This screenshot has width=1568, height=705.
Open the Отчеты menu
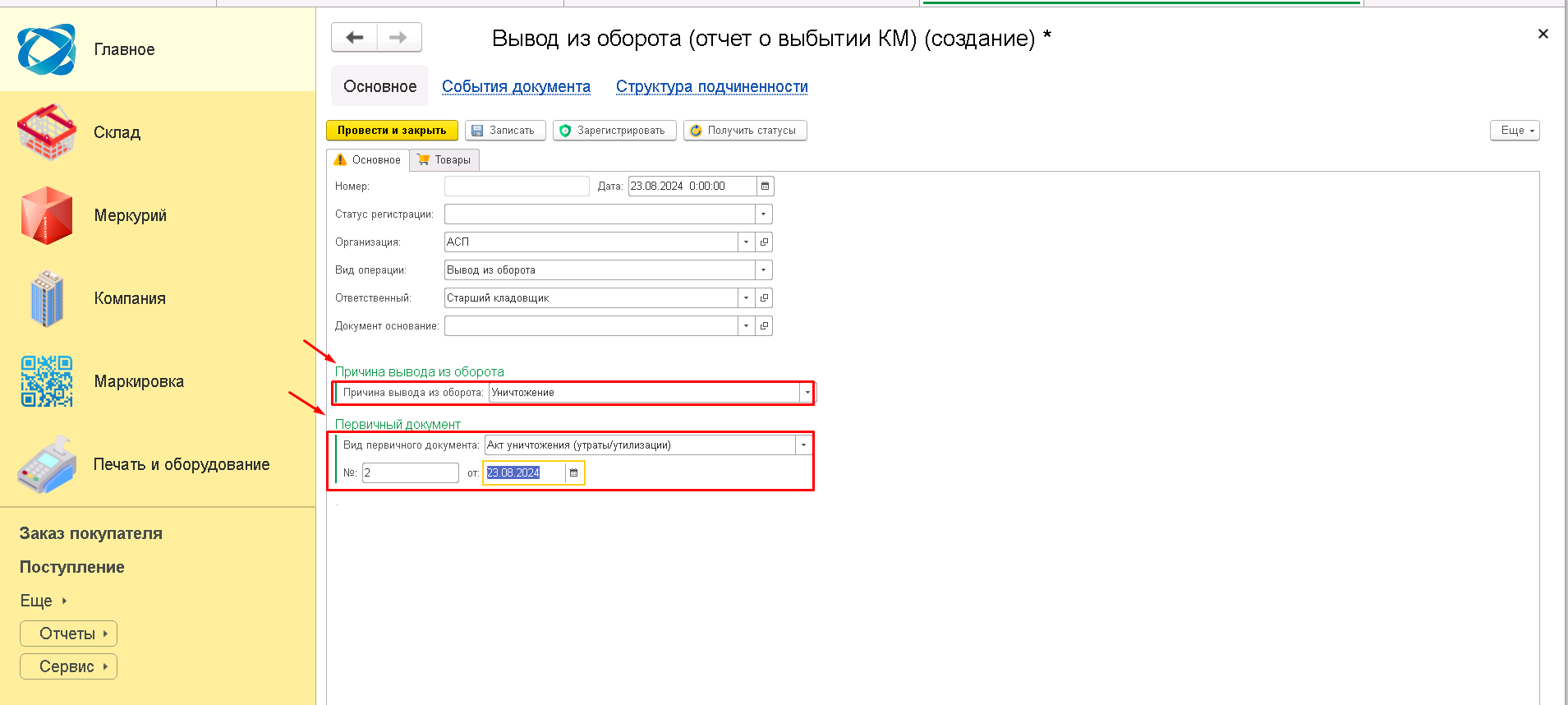pos(68,634)
